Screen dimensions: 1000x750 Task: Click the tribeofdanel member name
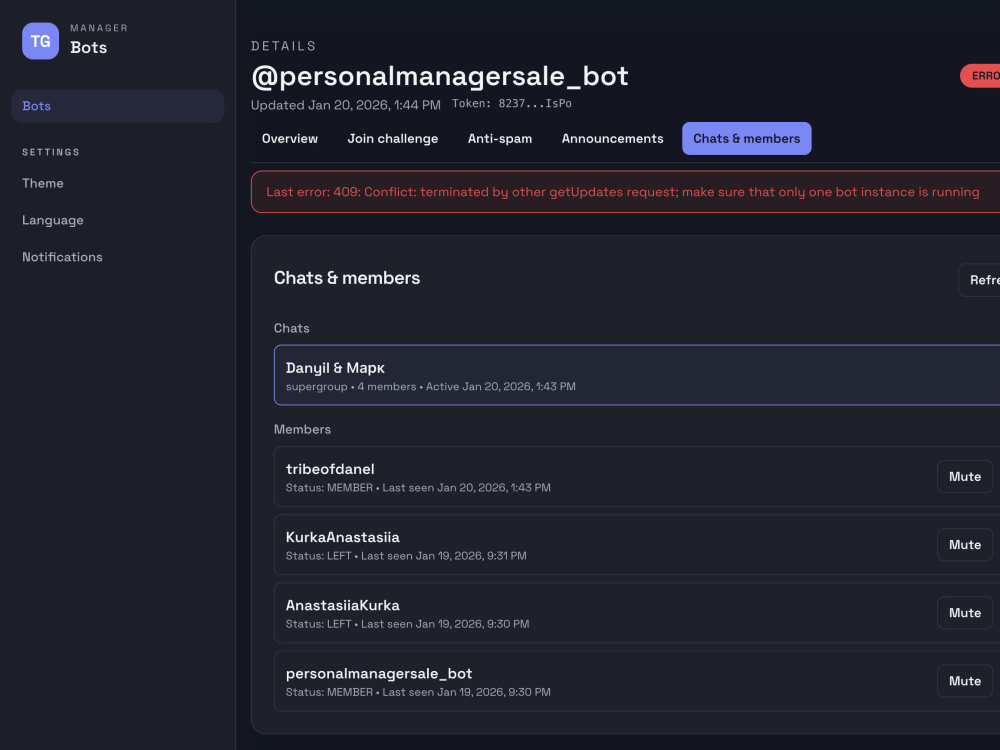pyautogui.click(x=330, y=469)
